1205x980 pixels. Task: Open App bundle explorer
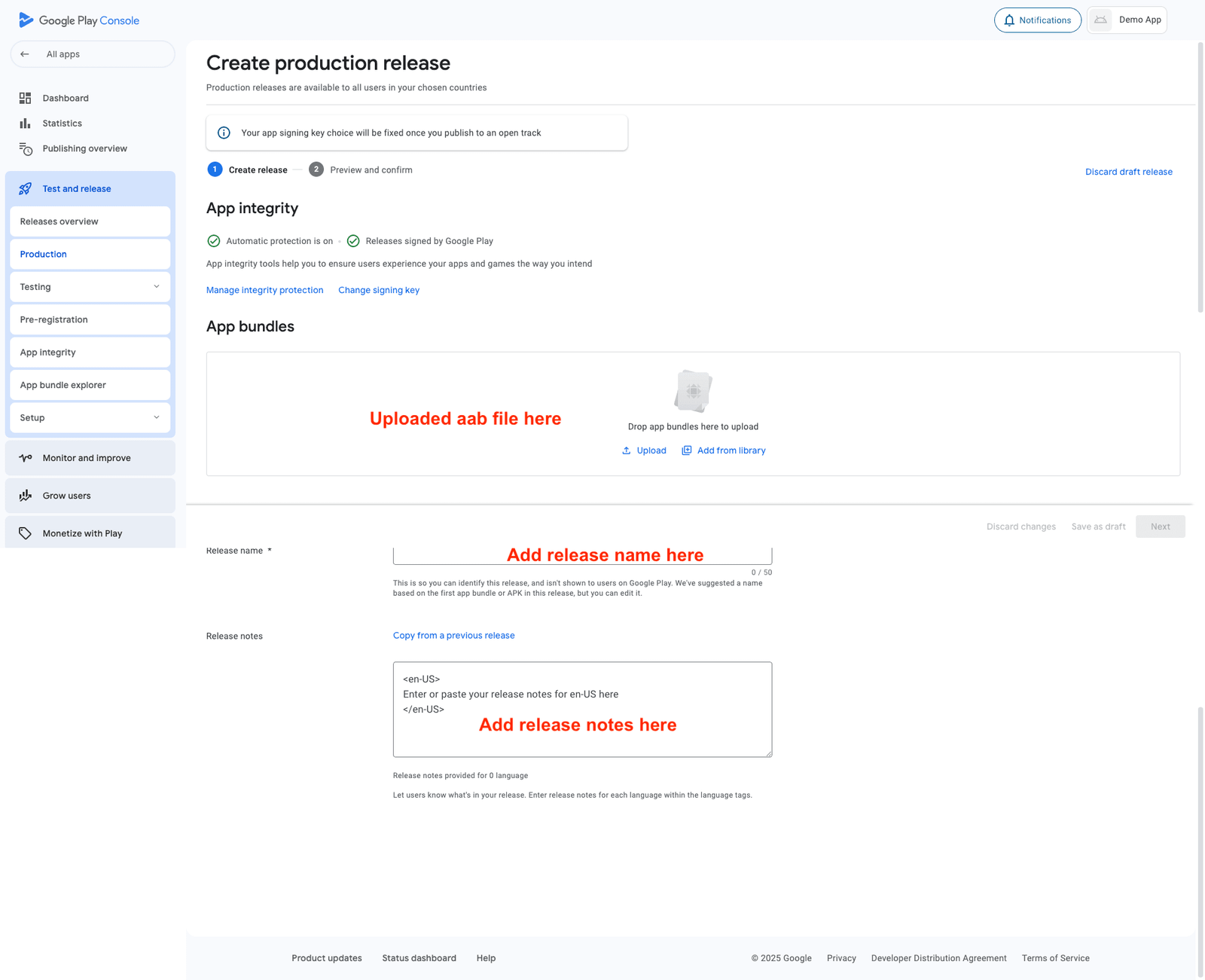(x=90, y=385)
